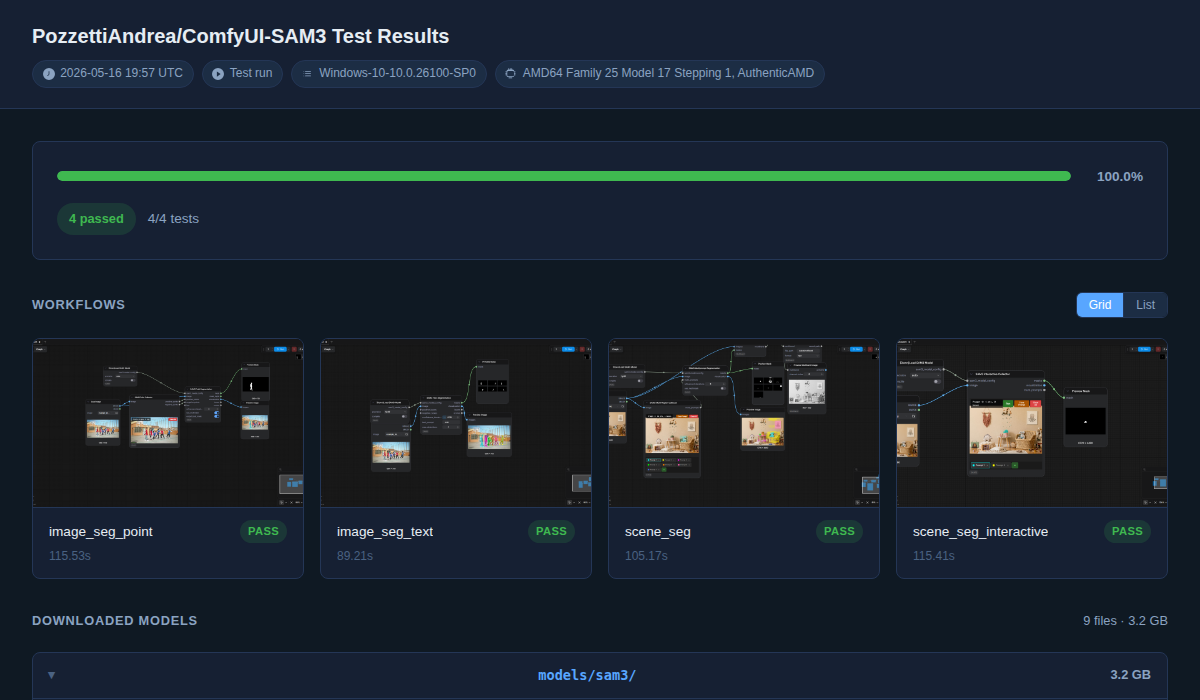
Task: Click the 89.21s duration on image_seg_text
Action: (x=355, y=555)
